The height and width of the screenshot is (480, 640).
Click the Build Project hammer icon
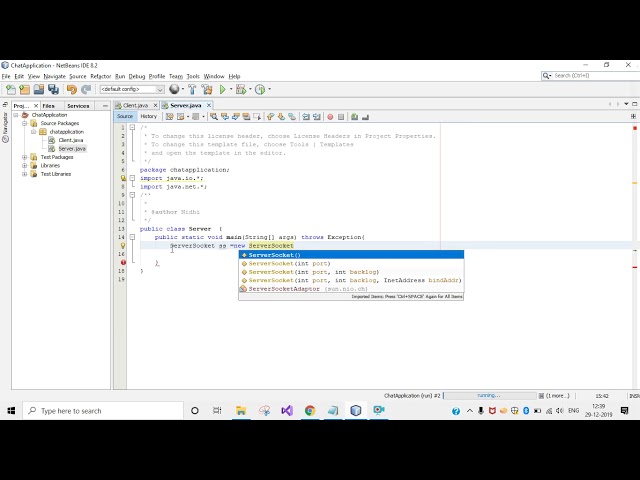(192, 89)
